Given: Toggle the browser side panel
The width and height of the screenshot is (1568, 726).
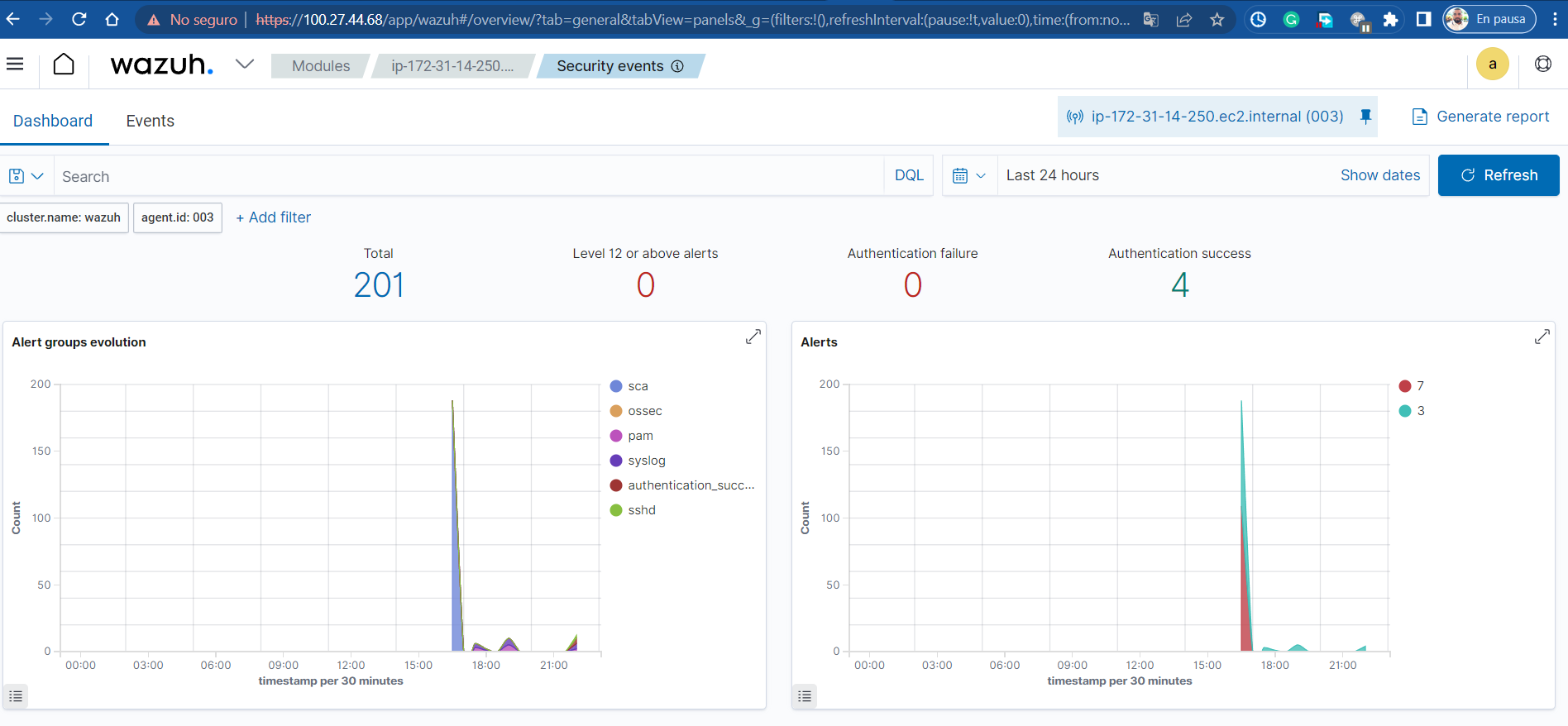Looking at the screenshot, I should [x=1423, y=19].
